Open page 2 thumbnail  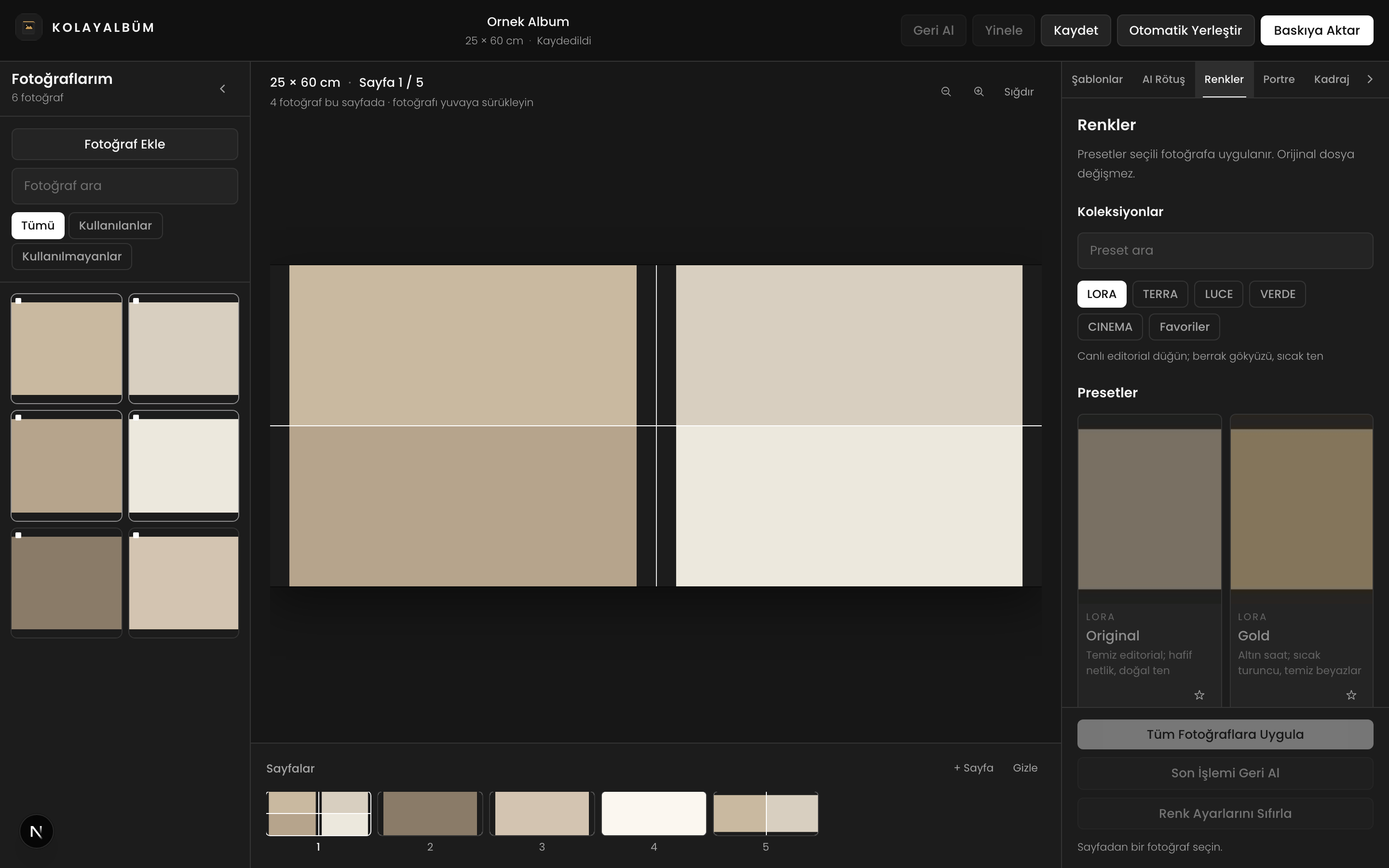pyautogui.click(x=430, y=814)
